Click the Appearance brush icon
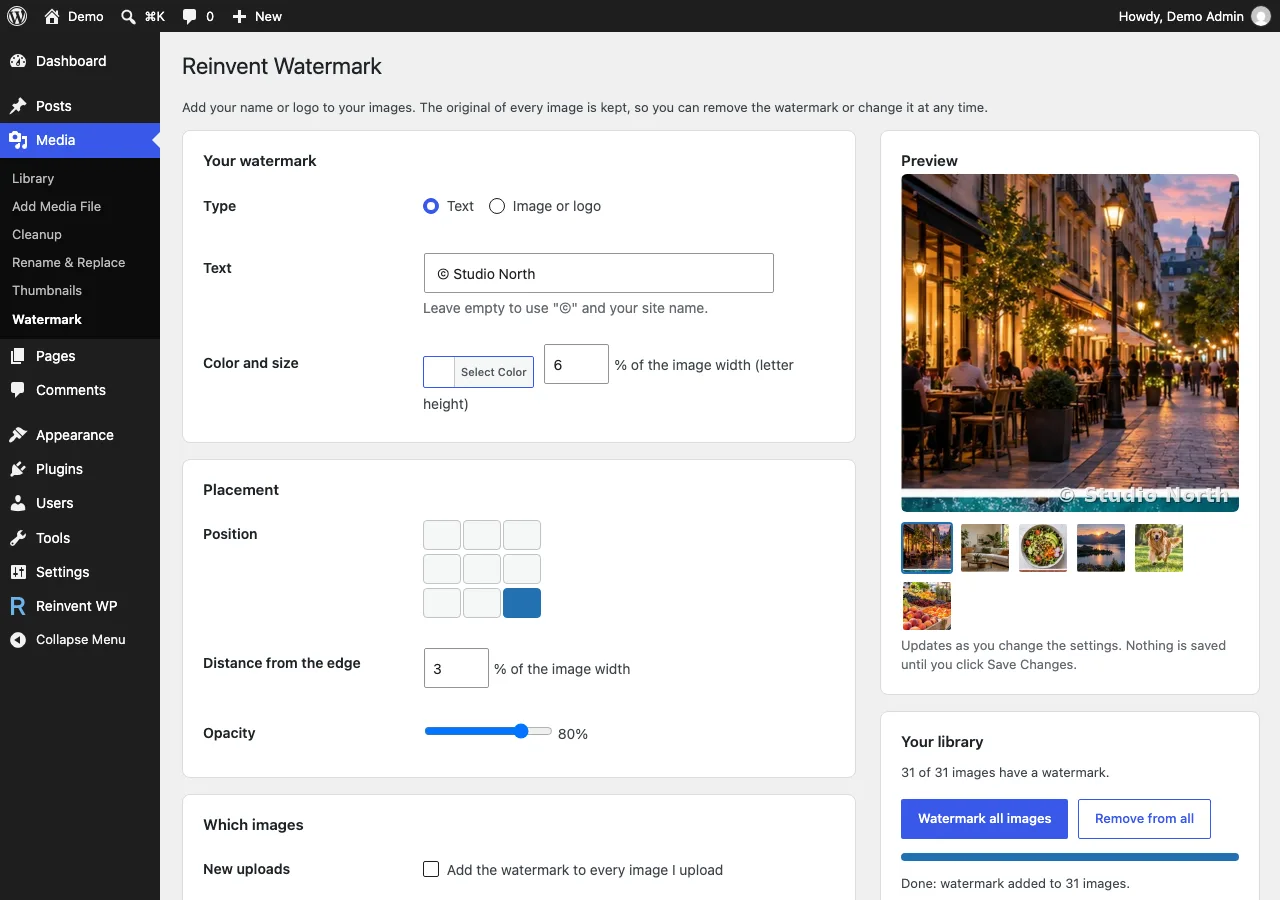Screen dimensions: 1280x900 pos(18,435)
